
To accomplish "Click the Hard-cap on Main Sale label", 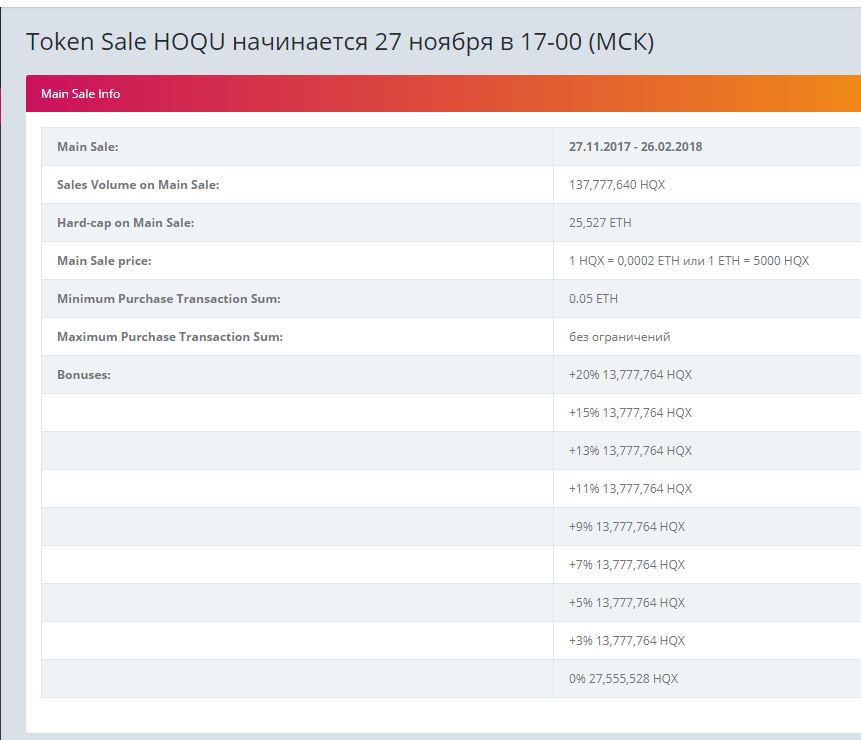I will [x=126, y=223].
